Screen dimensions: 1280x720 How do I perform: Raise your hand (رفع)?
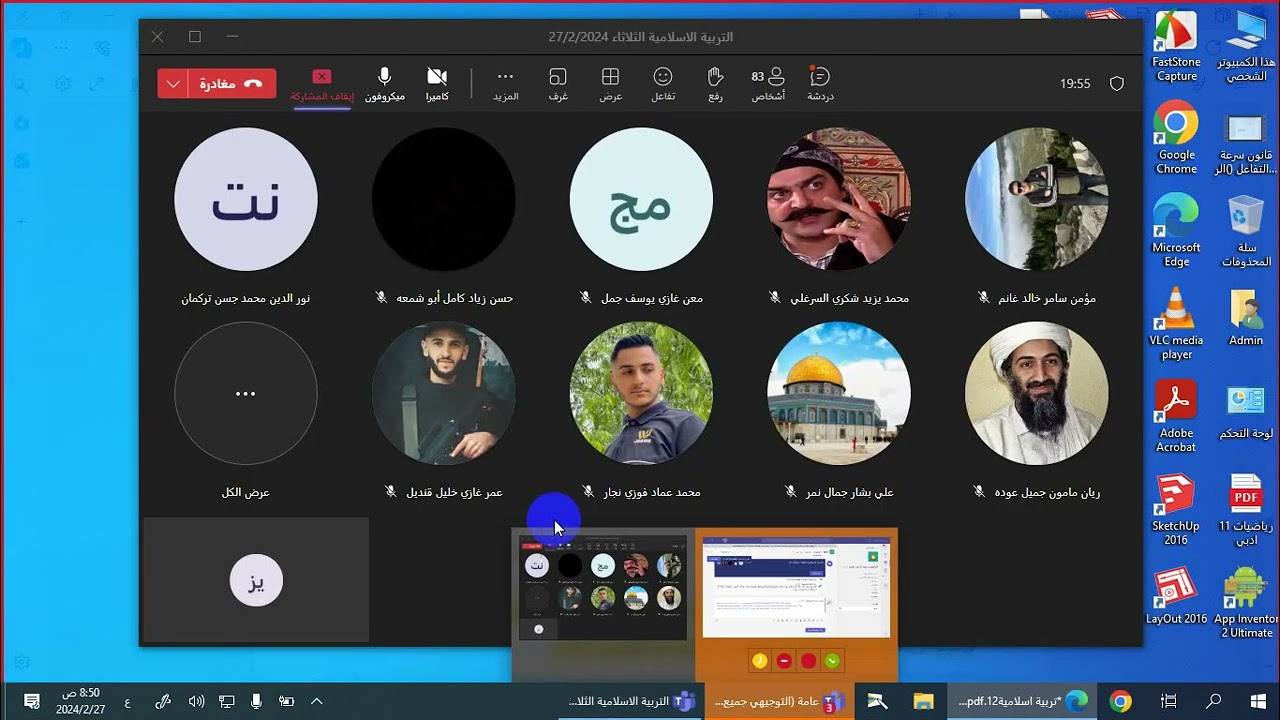(x=715, y=84)
